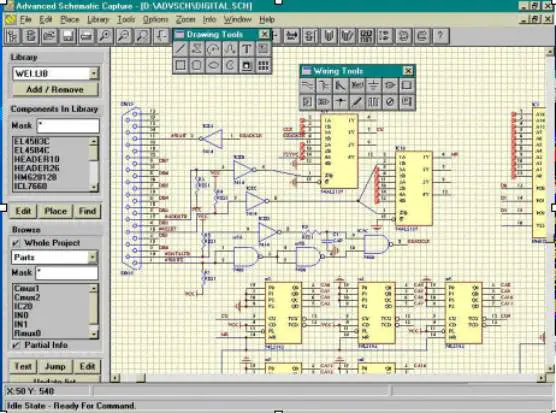Screen dimensions: 556x413
Task: Select the ellipse drawing tool
Action: click(x=213, y=65)
